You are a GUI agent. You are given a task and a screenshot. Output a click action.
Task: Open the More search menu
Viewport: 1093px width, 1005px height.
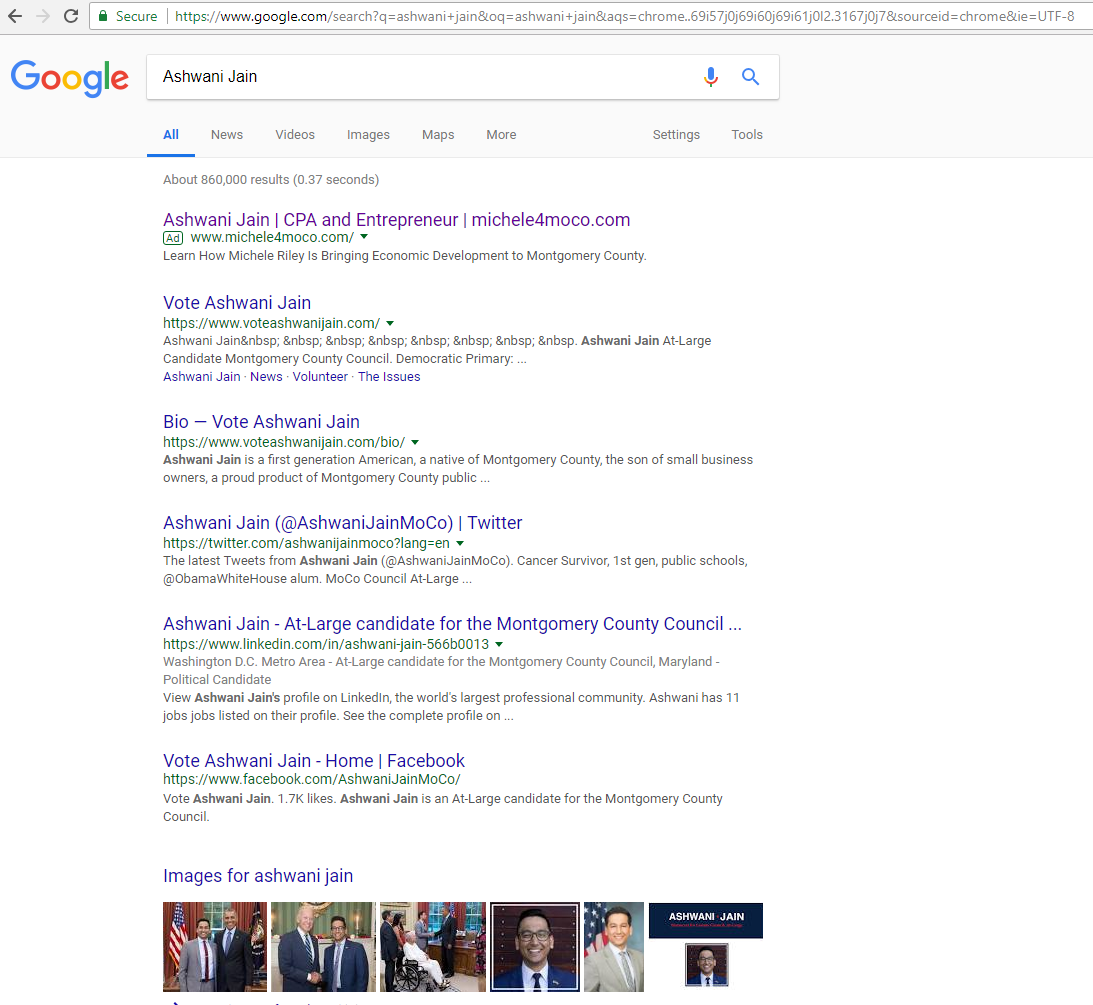[x=501, y=135]
